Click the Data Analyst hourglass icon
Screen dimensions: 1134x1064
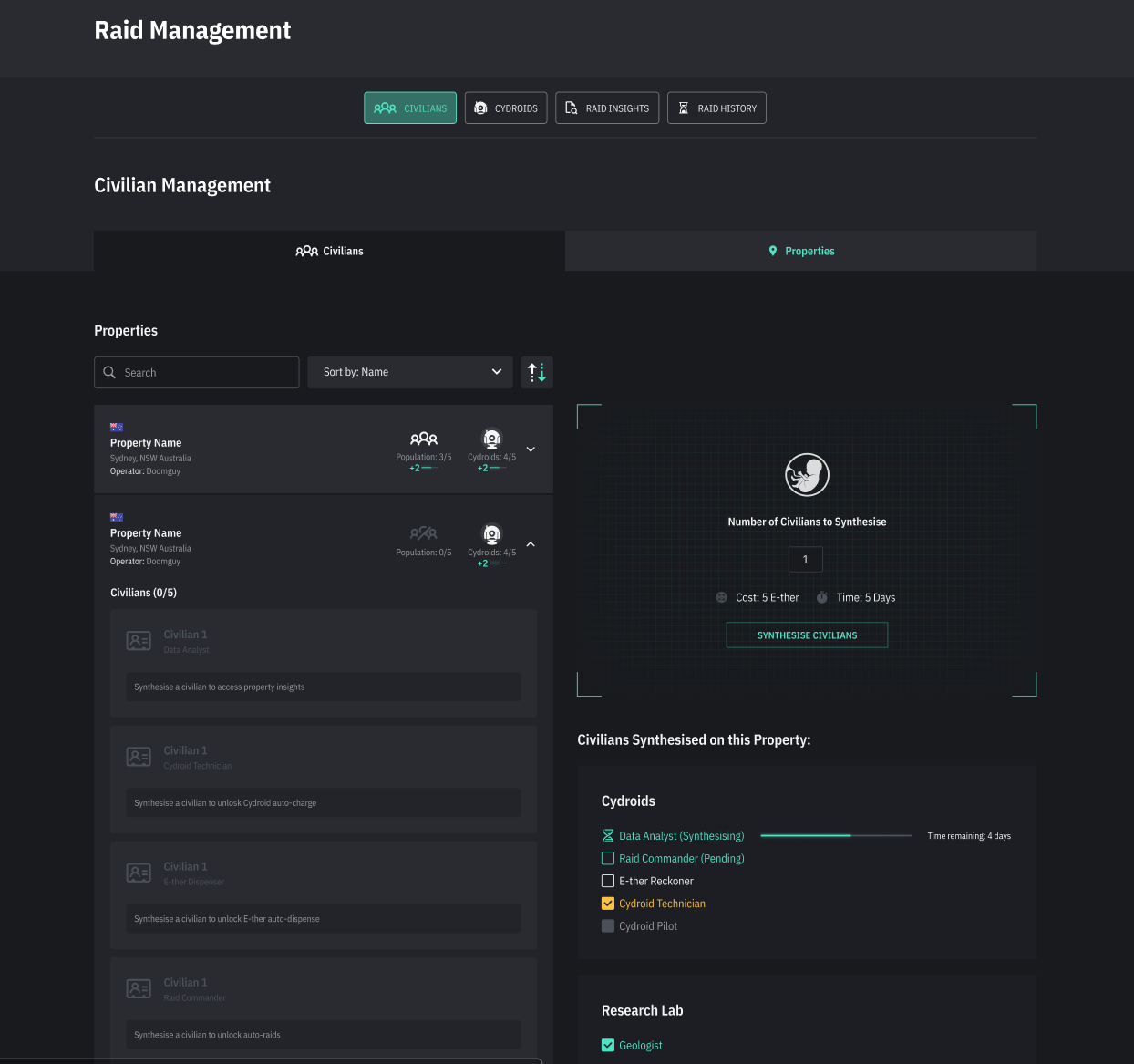[608, 836]
